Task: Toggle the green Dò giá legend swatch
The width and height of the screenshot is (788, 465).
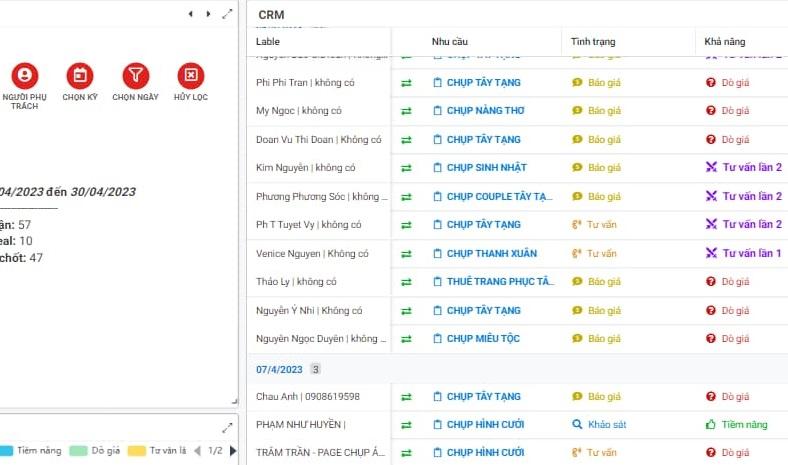Action: coord(78,451)
